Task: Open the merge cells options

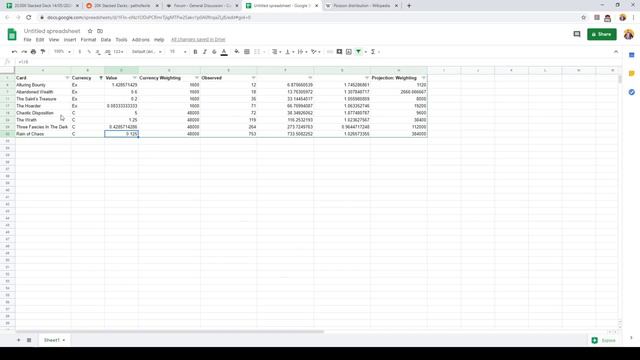Action: (259, 52)
